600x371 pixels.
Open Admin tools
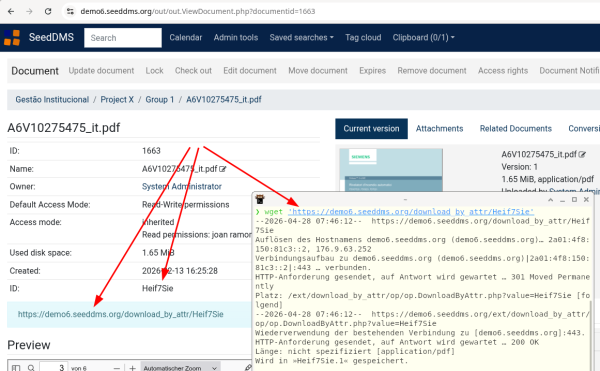tap(236, 37)
